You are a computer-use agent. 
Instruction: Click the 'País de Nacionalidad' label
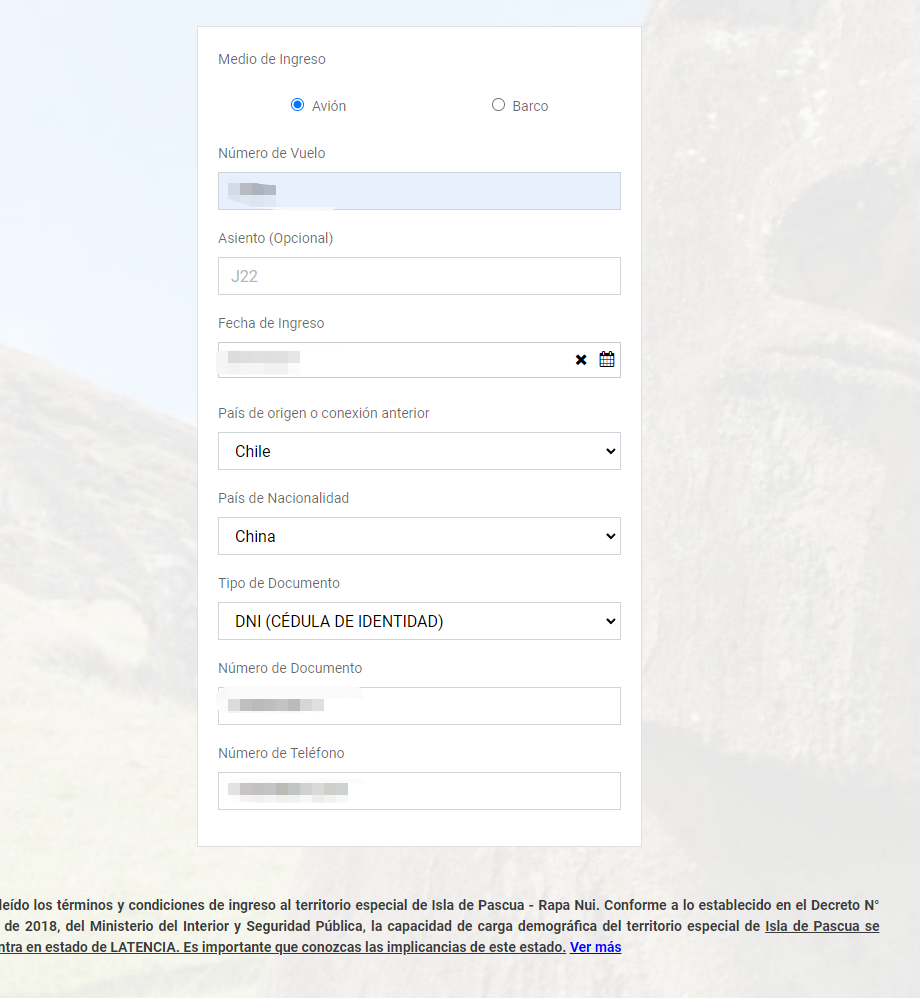click(283, 498)
